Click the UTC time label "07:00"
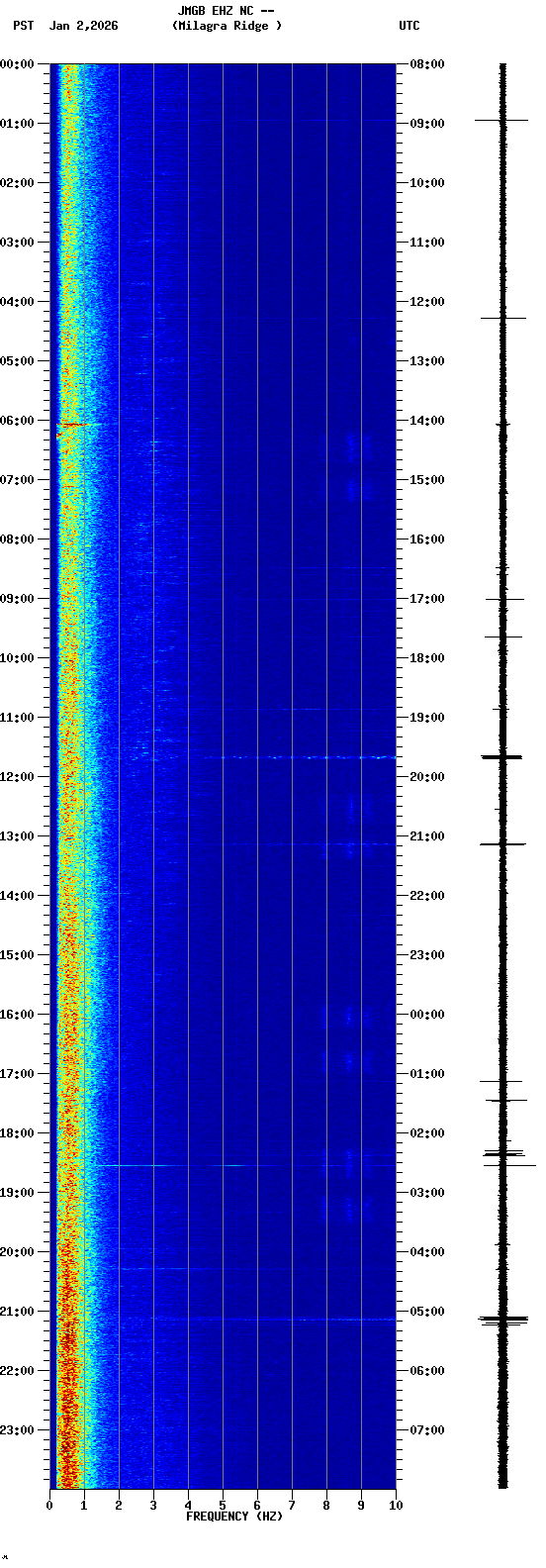 (427, 1430)
